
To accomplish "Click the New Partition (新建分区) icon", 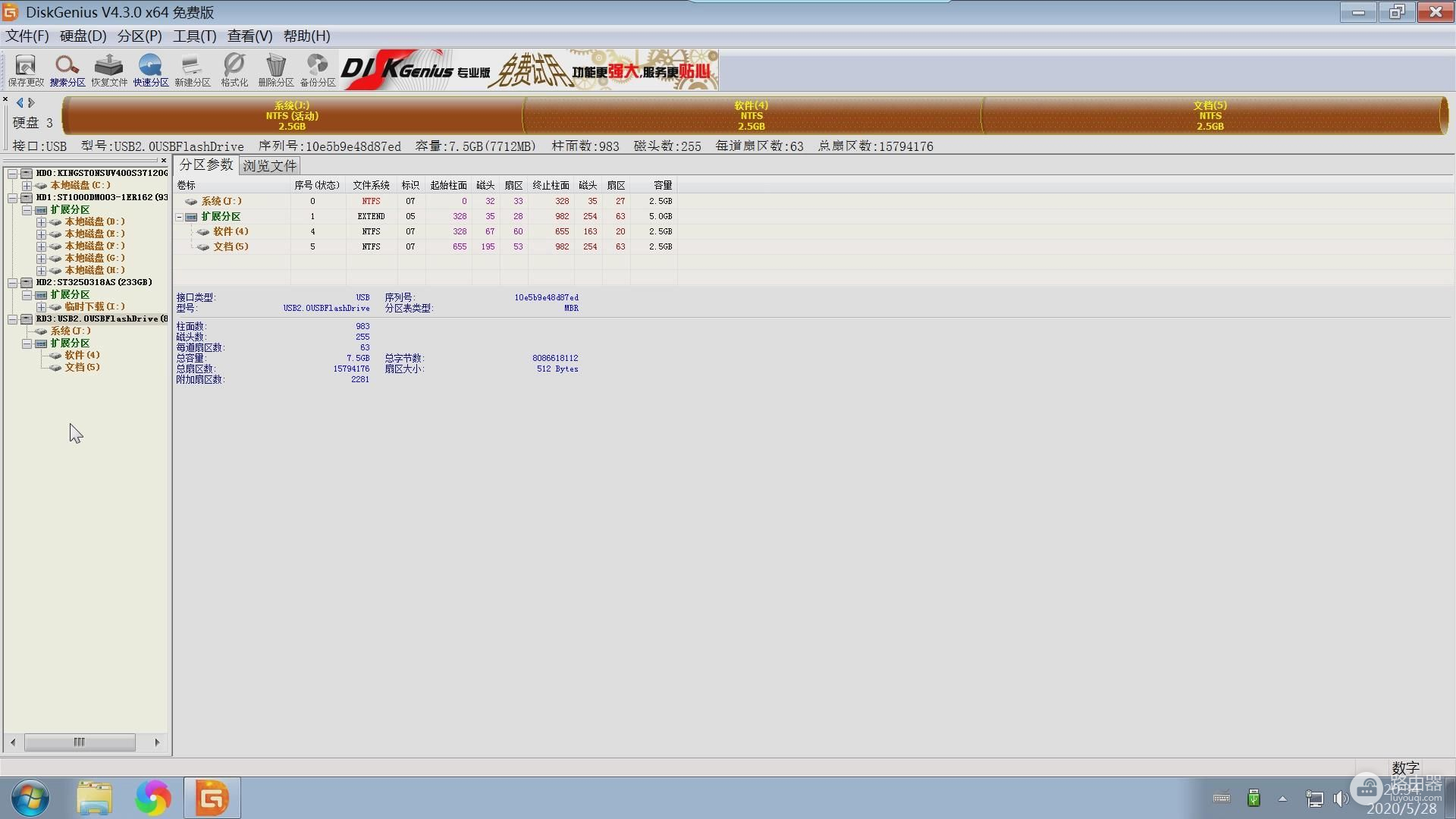I will [193, 70].
